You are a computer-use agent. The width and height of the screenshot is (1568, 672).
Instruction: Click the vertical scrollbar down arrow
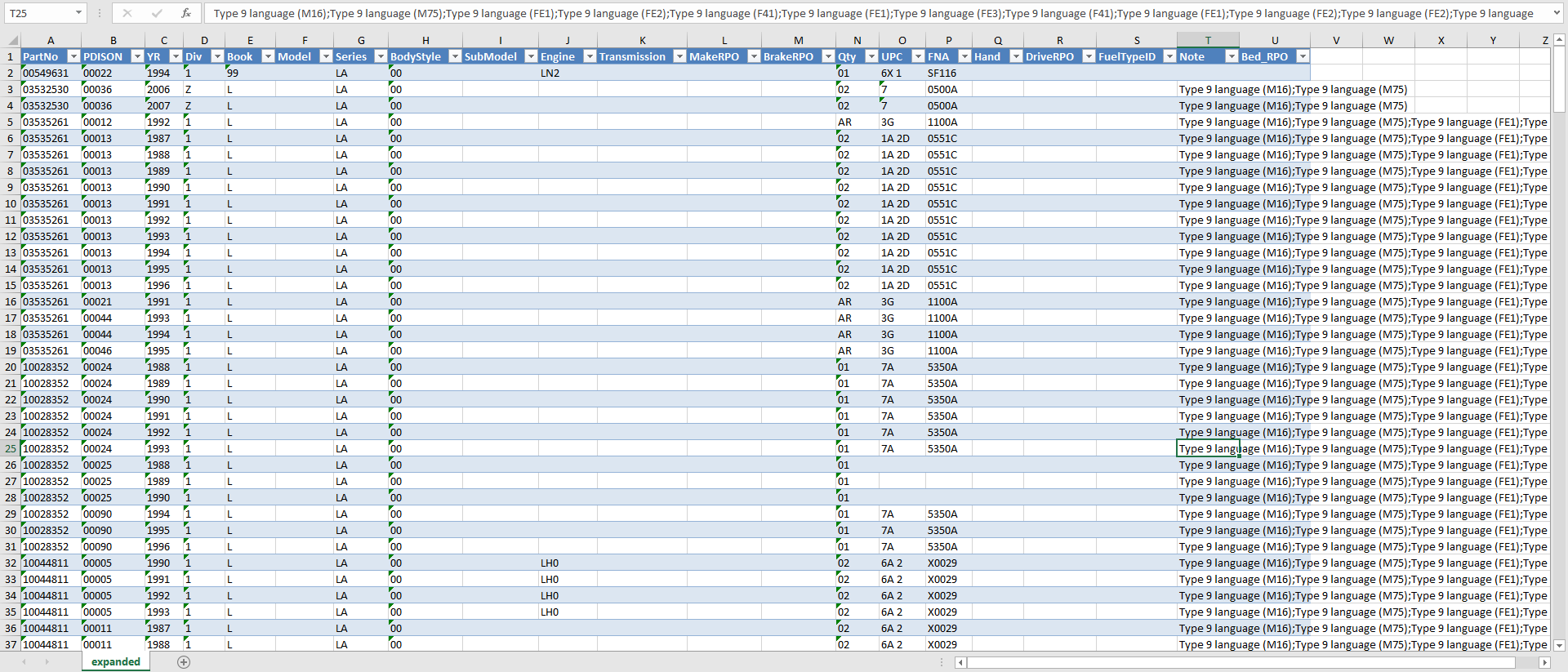[x=1559, y=645]
